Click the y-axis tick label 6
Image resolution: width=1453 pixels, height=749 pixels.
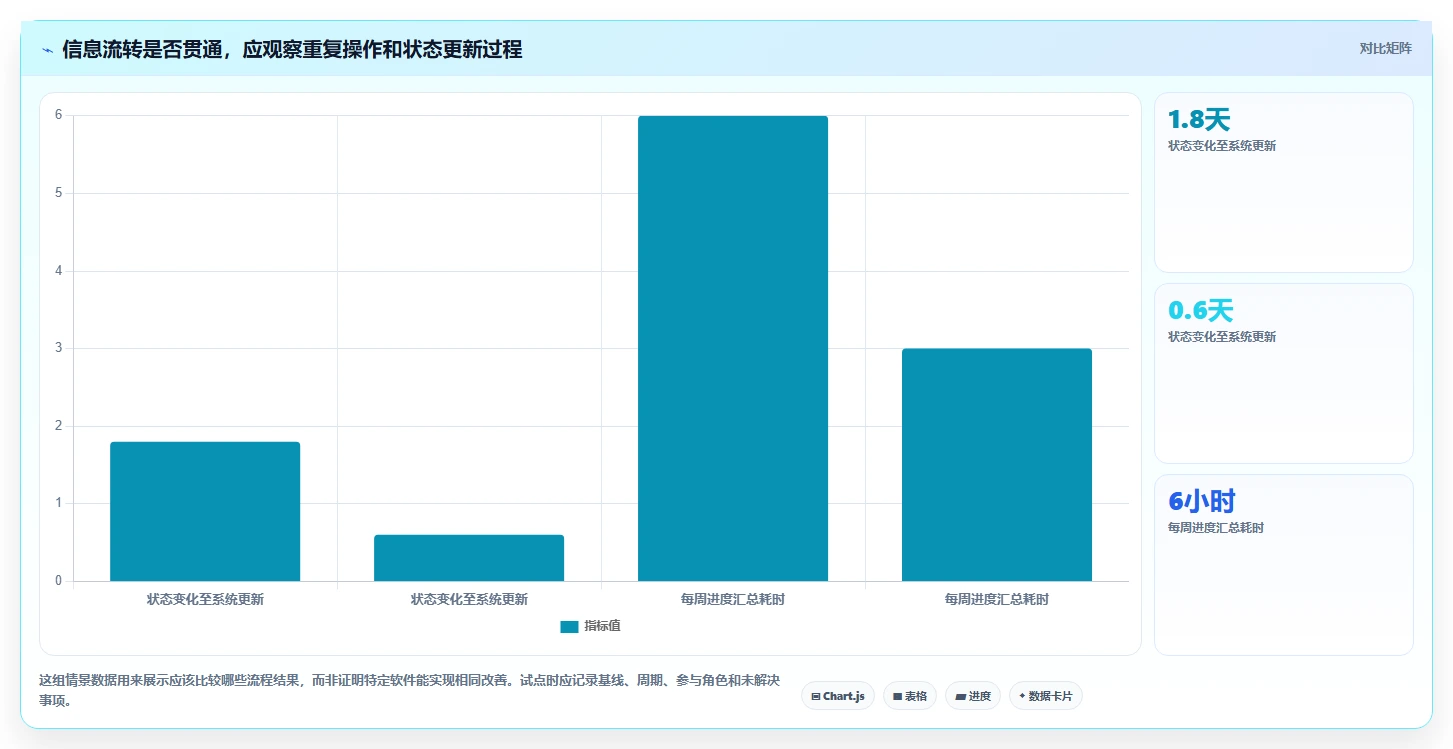click(59, 115)
